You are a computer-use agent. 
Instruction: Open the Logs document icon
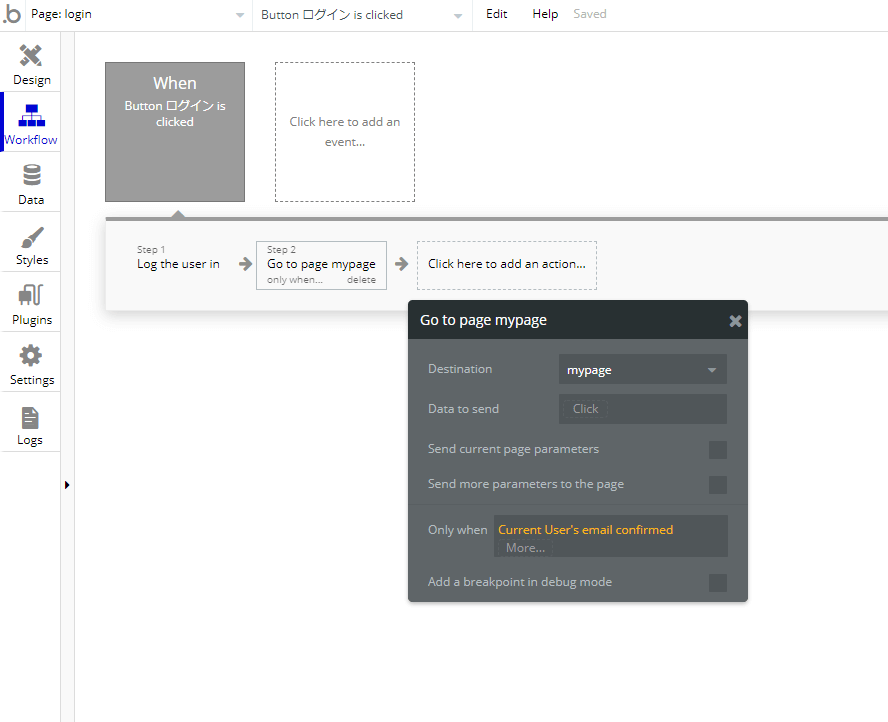tap(30, 418)
